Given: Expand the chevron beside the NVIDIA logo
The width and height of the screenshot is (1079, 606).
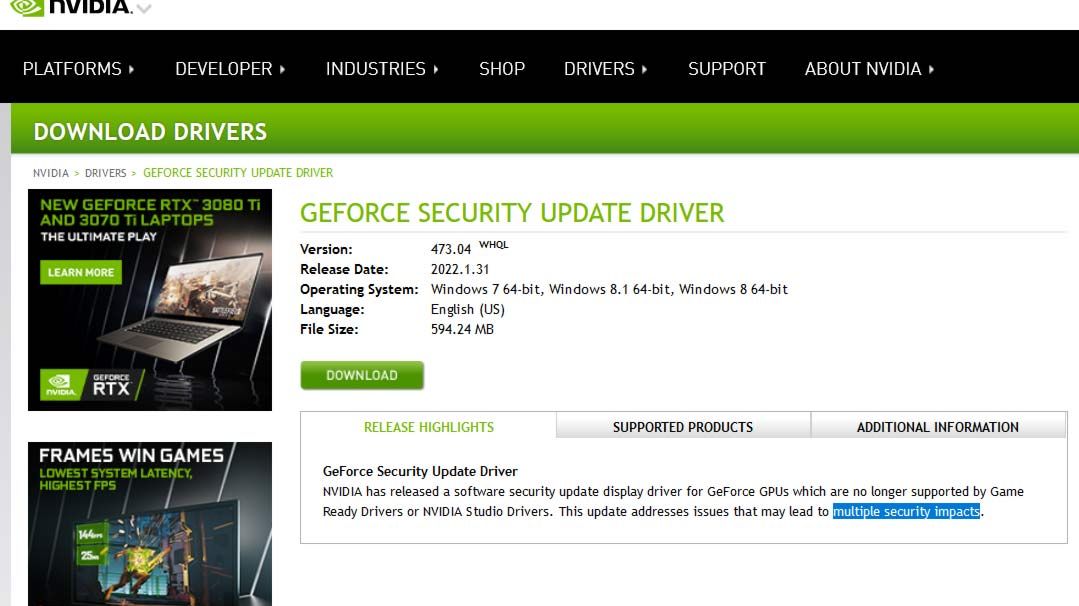Looking at the screenshot, I should (144, 9).
